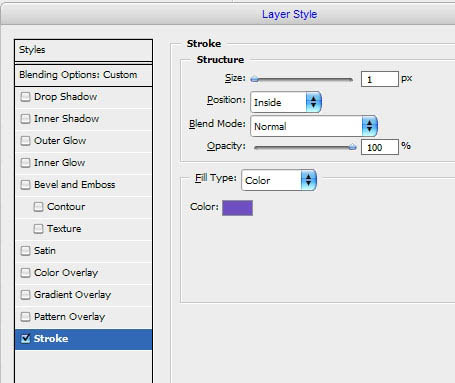Enable the Color Overlay checkbox
This screenshot has height=383, width=455.
click(25, 273)
